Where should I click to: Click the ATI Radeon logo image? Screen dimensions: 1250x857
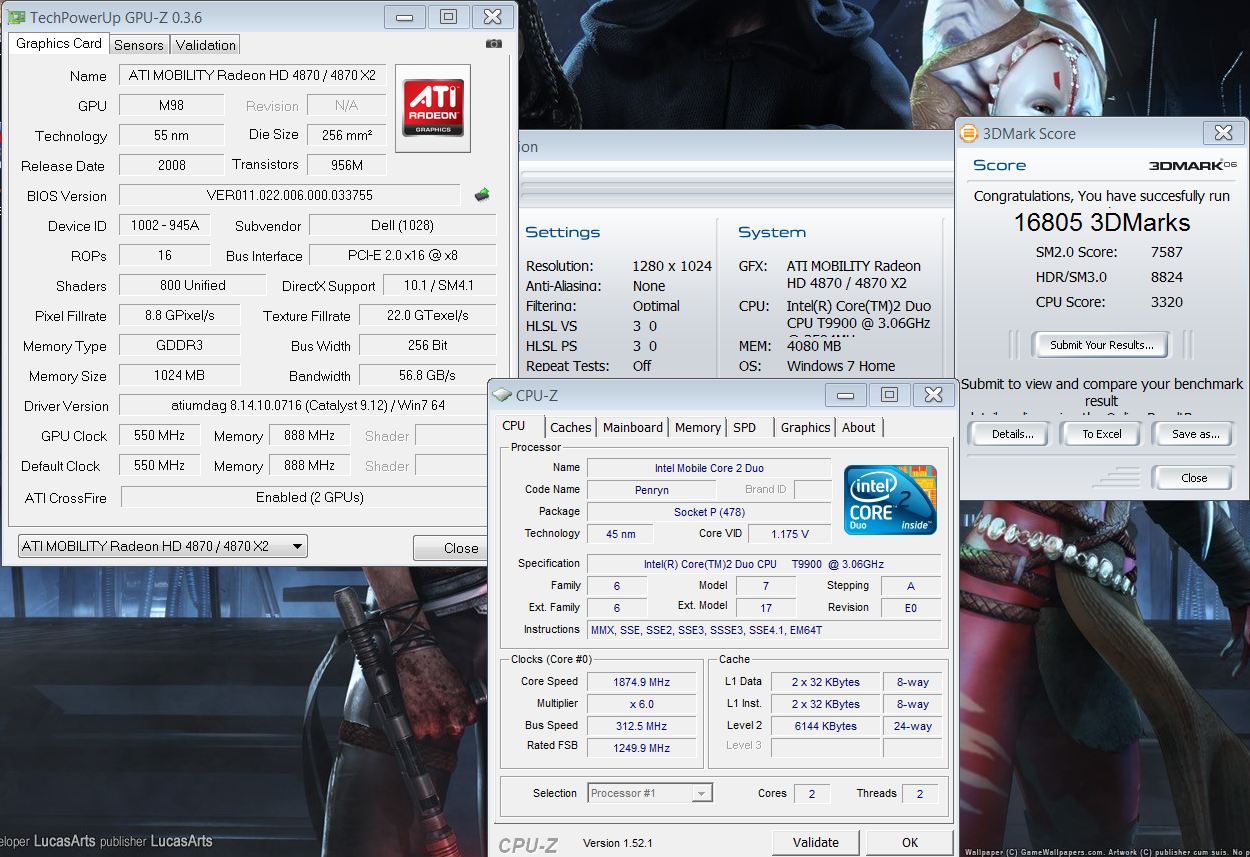(x=433, y=108)
